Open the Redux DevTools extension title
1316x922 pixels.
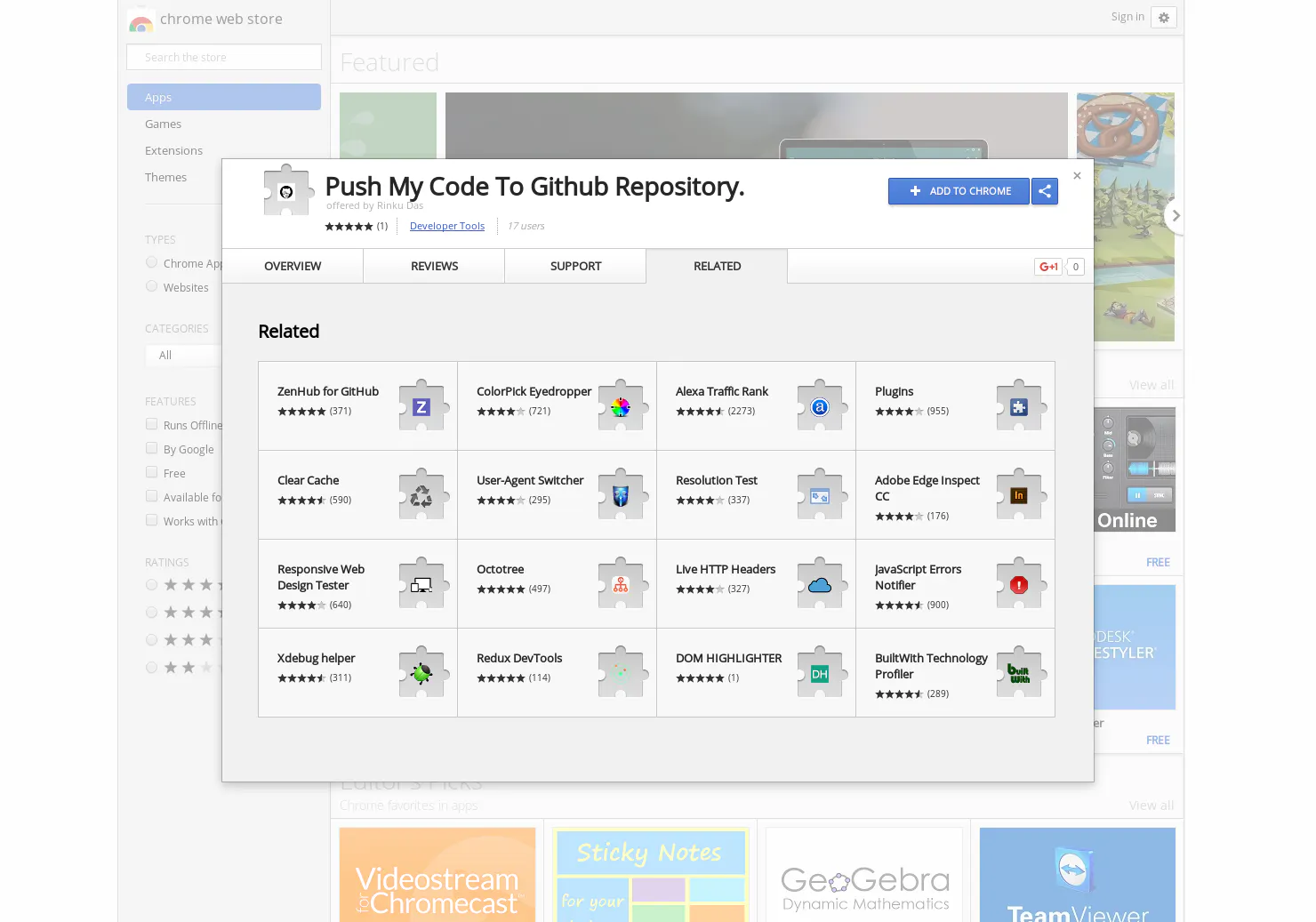pos(519,658)
